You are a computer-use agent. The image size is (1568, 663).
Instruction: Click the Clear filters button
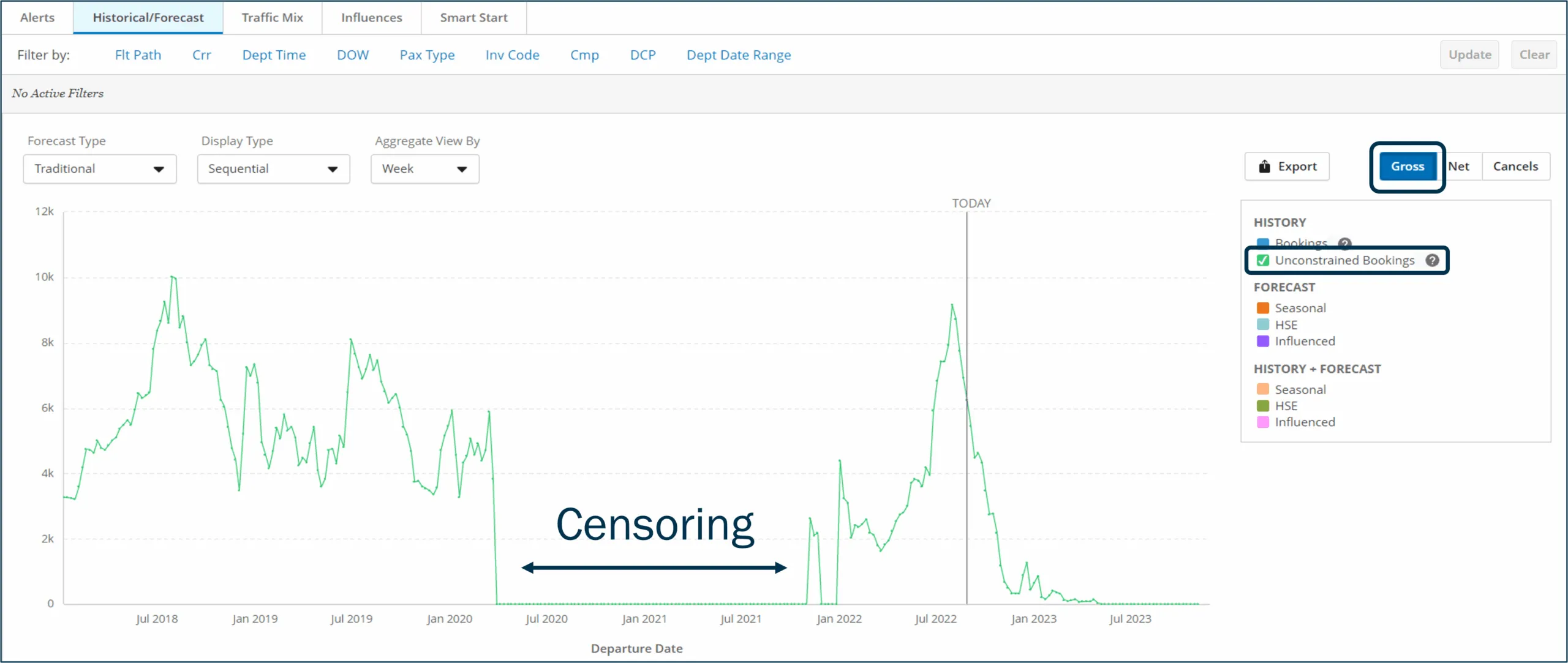point(1534,54)
